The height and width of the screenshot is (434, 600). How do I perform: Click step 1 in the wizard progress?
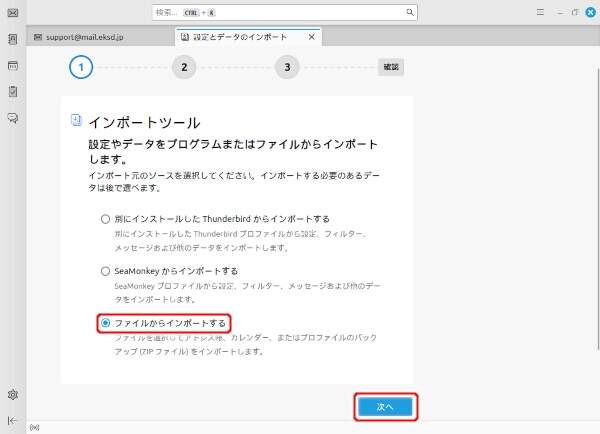[81, 67]
